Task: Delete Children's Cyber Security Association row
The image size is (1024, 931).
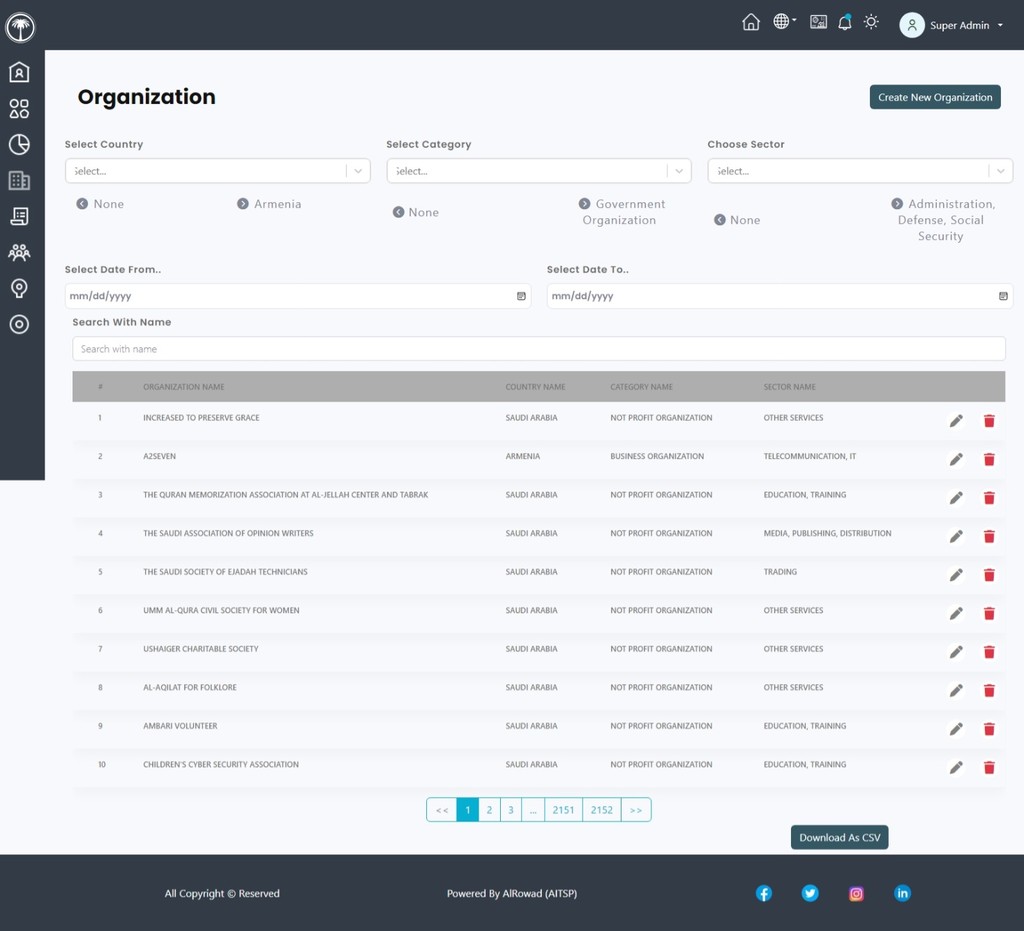Action: coord(989,768)
